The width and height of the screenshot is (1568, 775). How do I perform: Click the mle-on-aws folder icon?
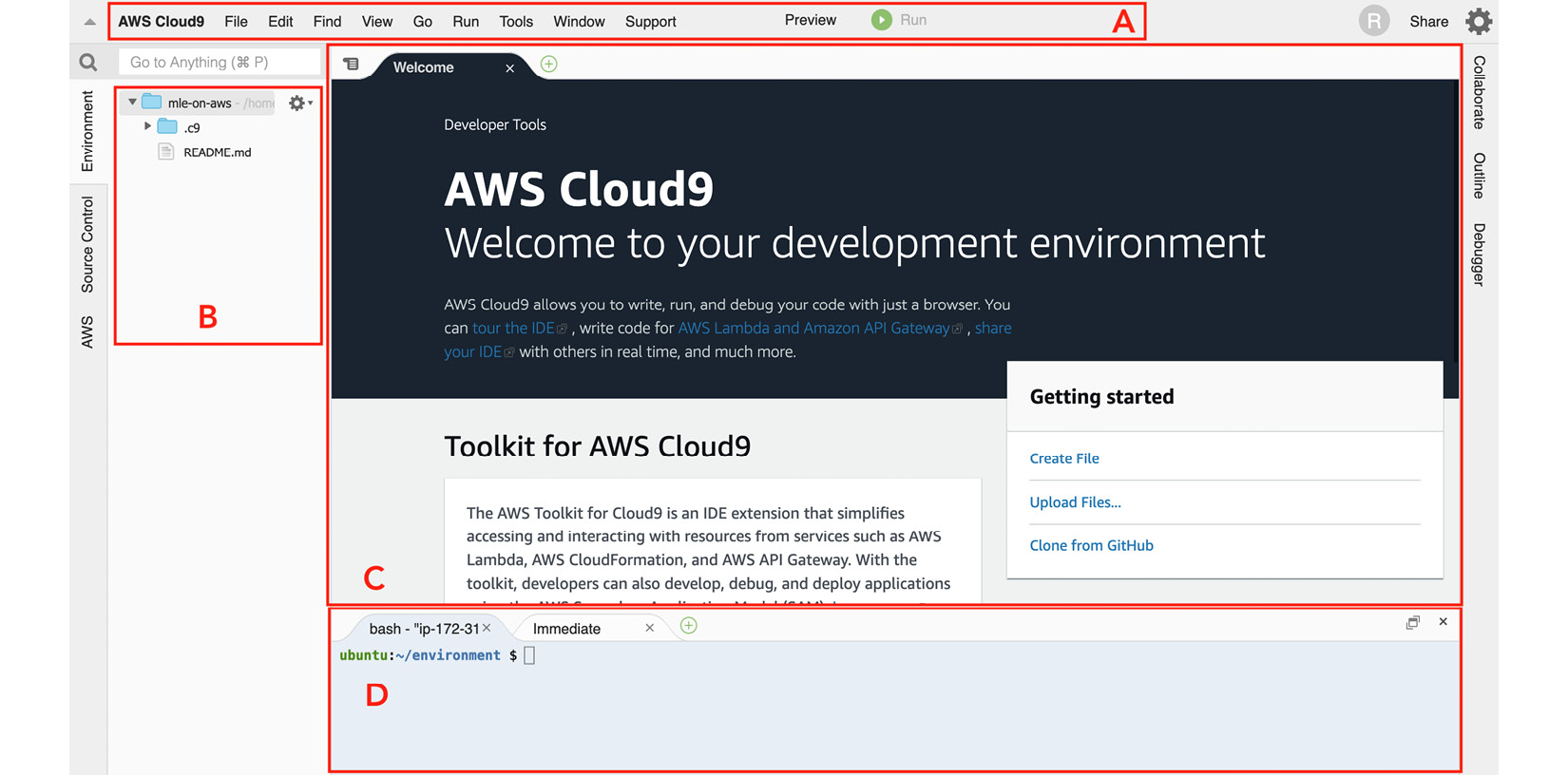[151, 102]
